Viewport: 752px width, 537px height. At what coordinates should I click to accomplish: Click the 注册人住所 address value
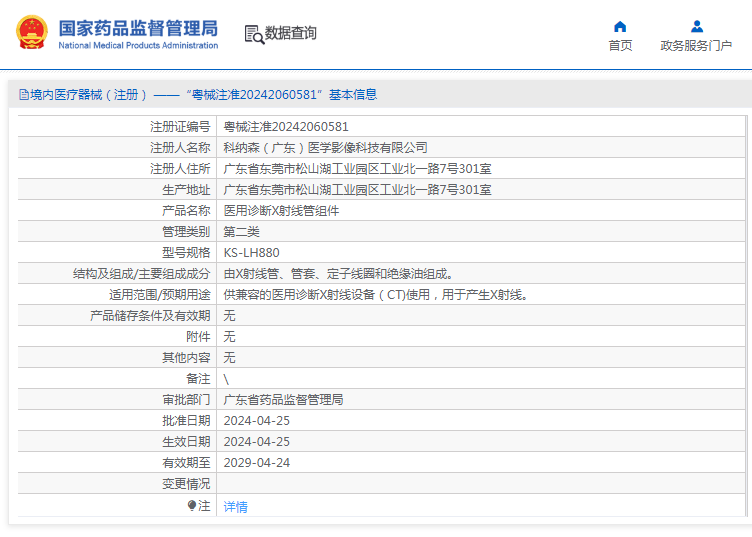pos(357,169)
